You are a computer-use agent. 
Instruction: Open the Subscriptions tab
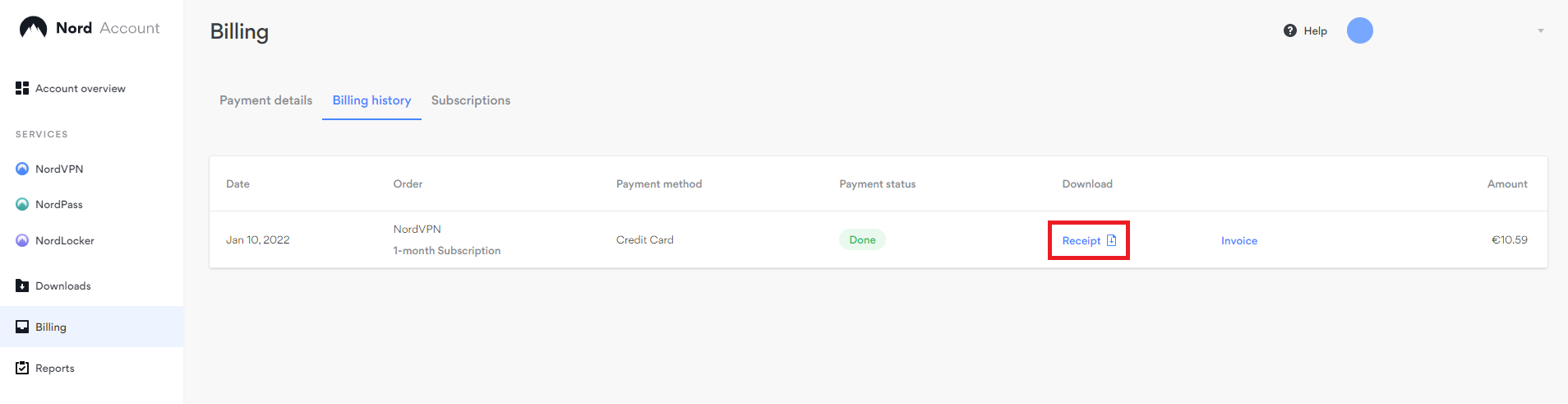[x=471, y=100]
